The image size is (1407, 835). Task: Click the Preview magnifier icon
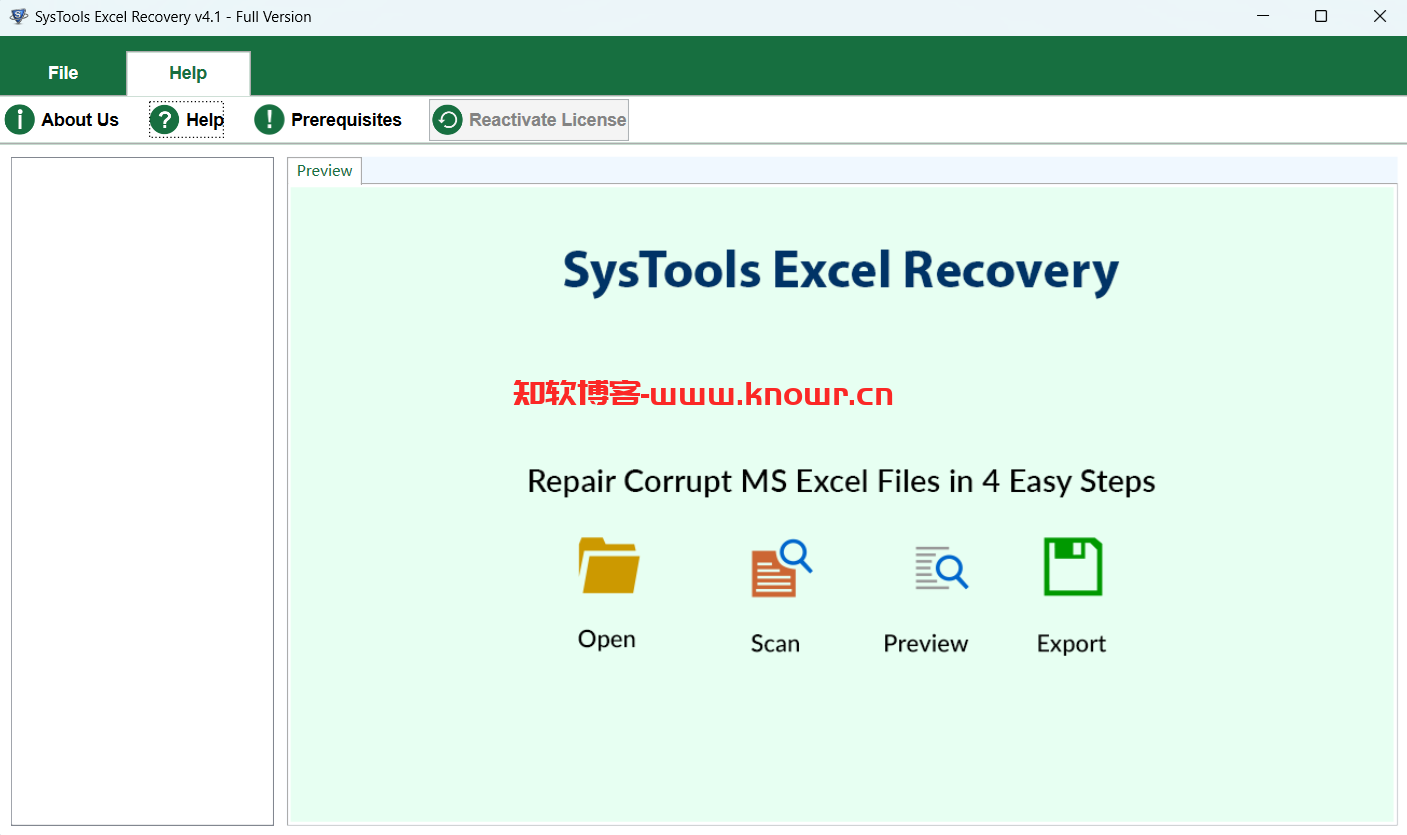click(x=941, y=567)
